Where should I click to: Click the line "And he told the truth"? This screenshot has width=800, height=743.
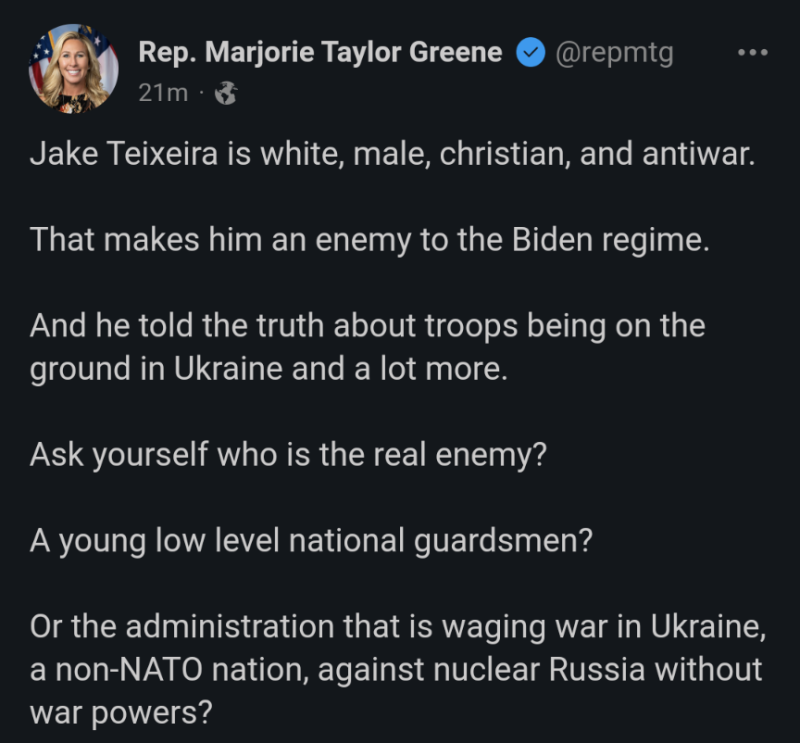[x=367, y=327]
